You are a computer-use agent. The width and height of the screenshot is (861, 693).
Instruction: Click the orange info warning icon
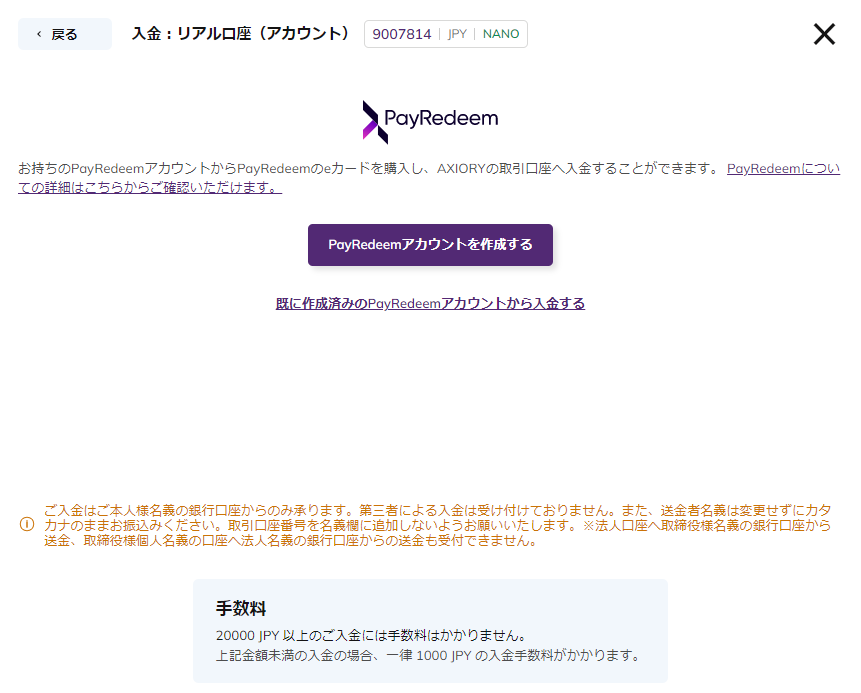click(27, 524)
